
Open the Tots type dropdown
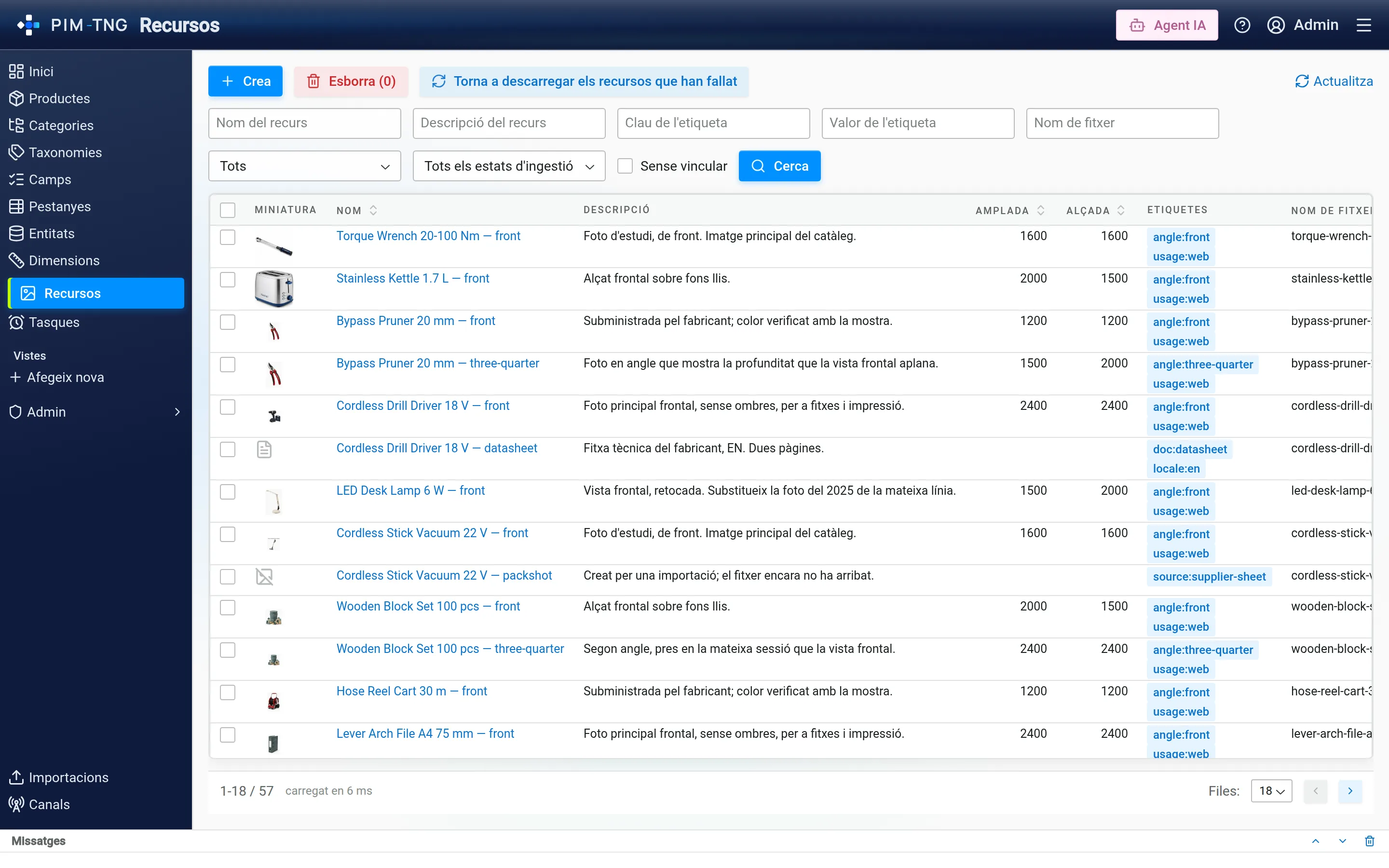point(304,166)
